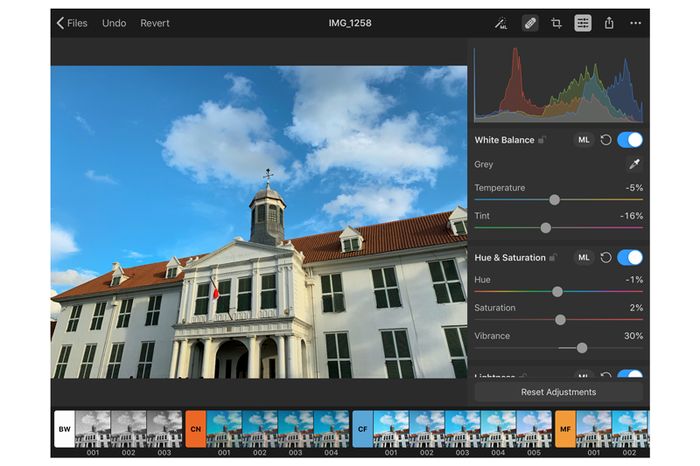
Task: Apply ML to White Balance
Action: (583, 140)
